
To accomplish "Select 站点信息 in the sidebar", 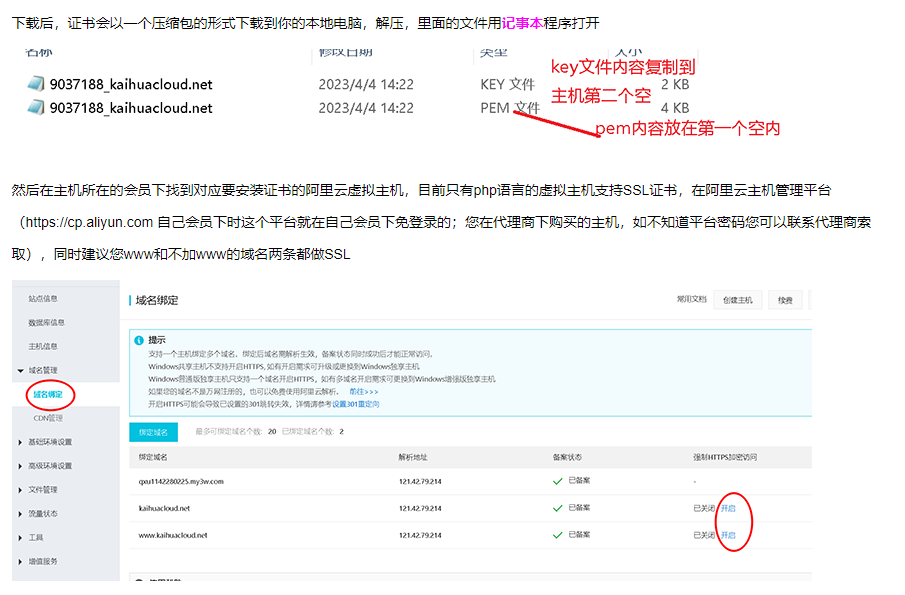I will [x=43, y=298].
